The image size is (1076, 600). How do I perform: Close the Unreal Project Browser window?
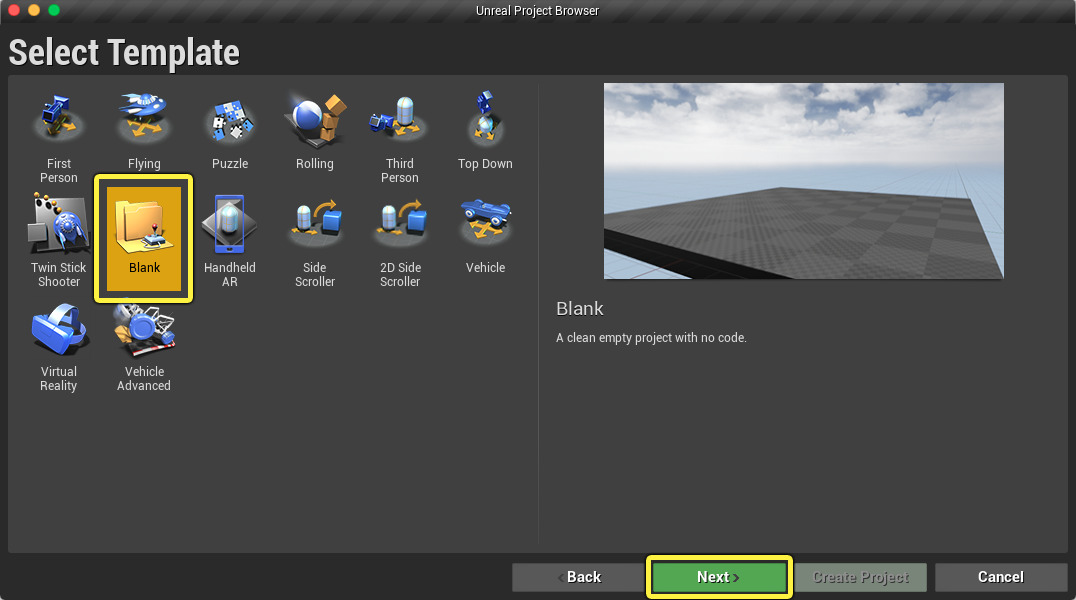[14, 10]
